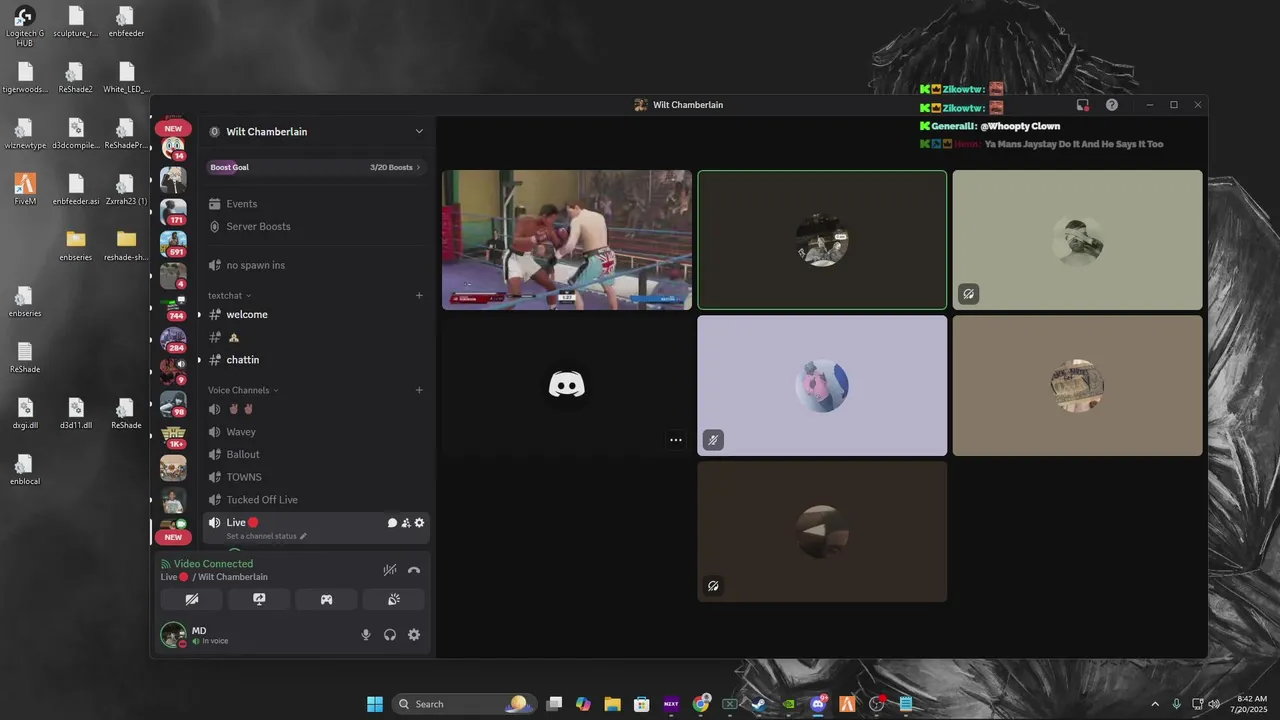Open boxing game stream tile
Screen dimensions: 1280x720
[567, 240]
